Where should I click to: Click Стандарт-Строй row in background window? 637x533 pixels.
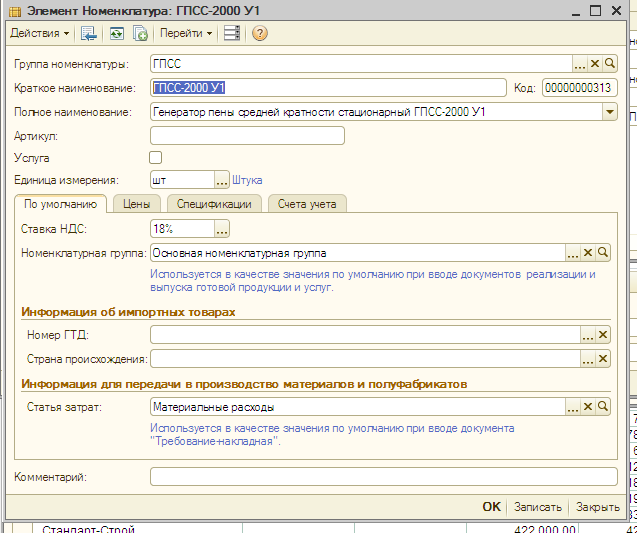88,529
